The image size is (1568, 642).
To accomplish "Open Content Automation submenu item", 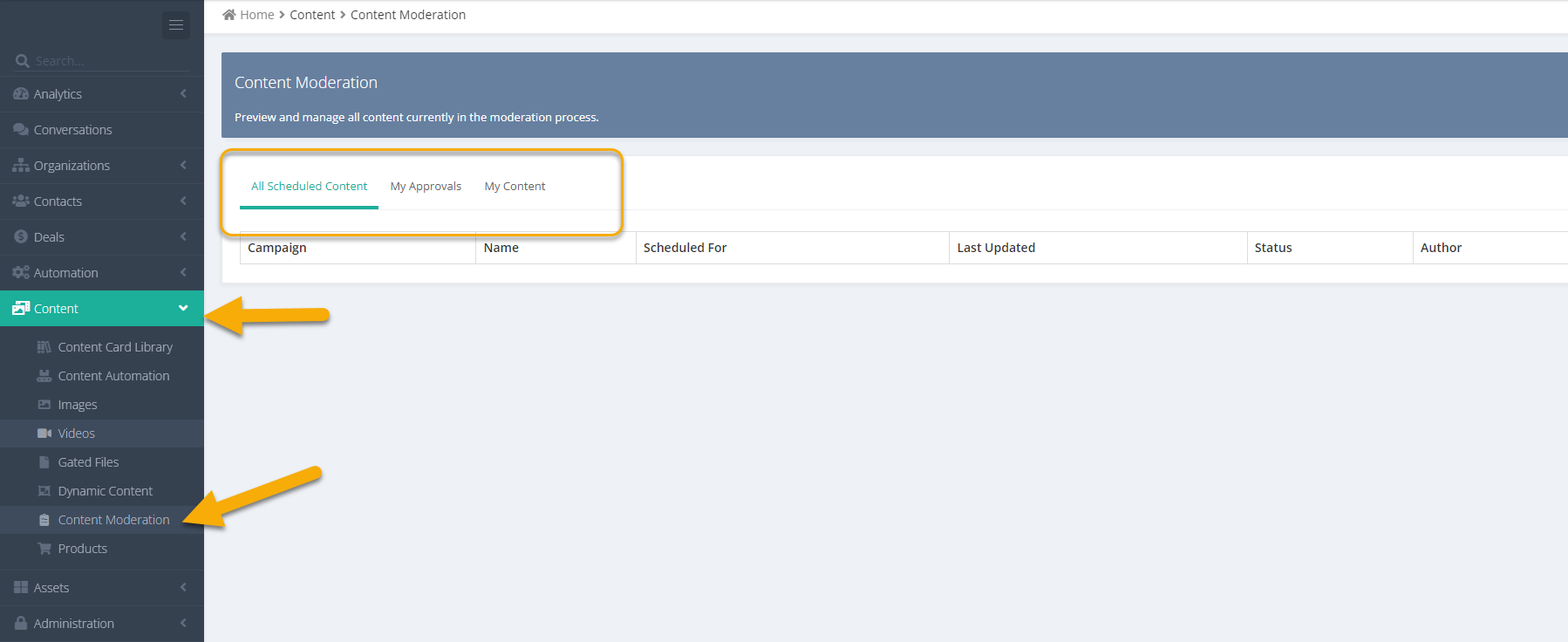I will tap(102, 375).
